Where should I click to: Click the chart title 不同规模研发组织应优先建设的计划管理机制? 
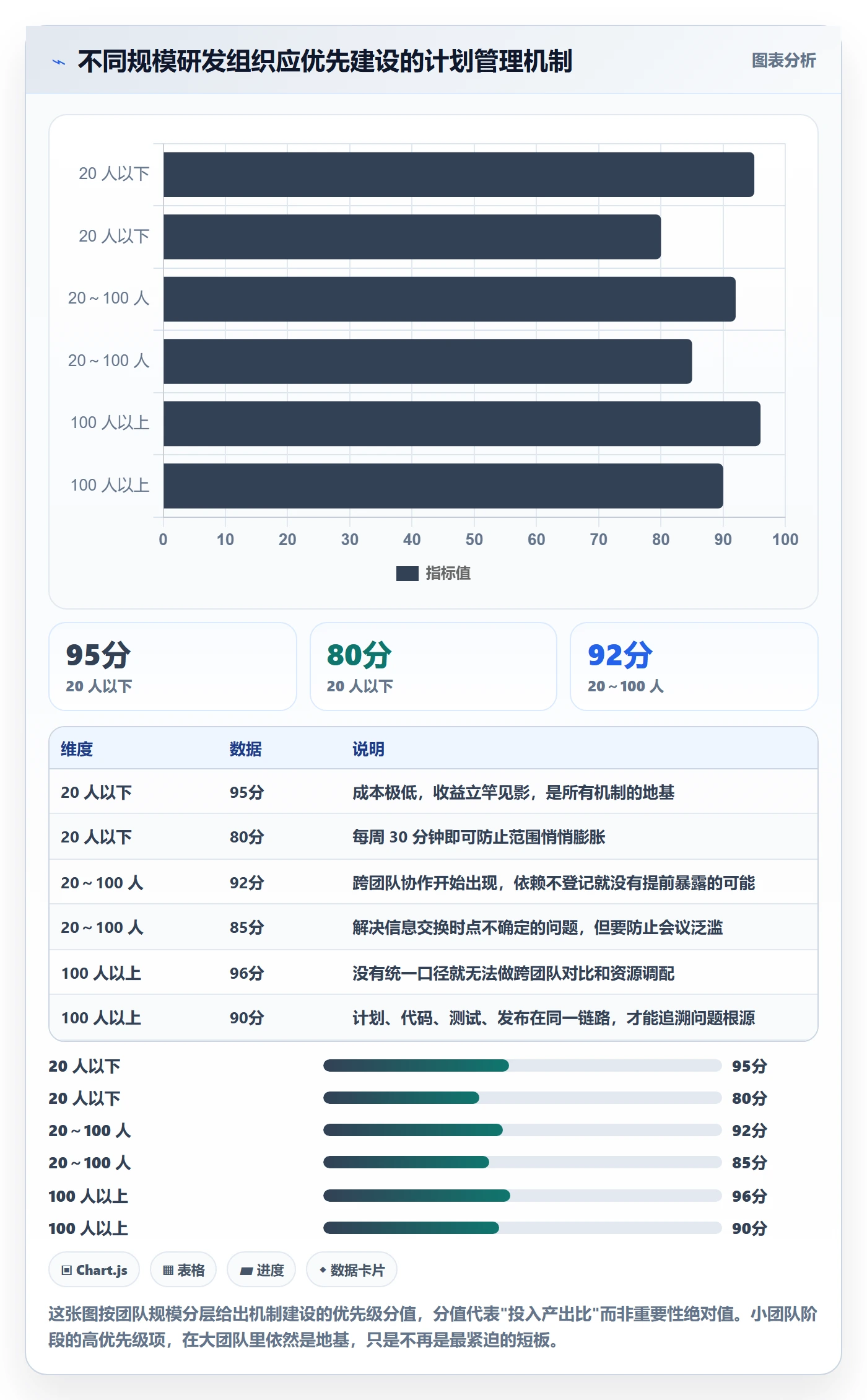coord(325,61)
